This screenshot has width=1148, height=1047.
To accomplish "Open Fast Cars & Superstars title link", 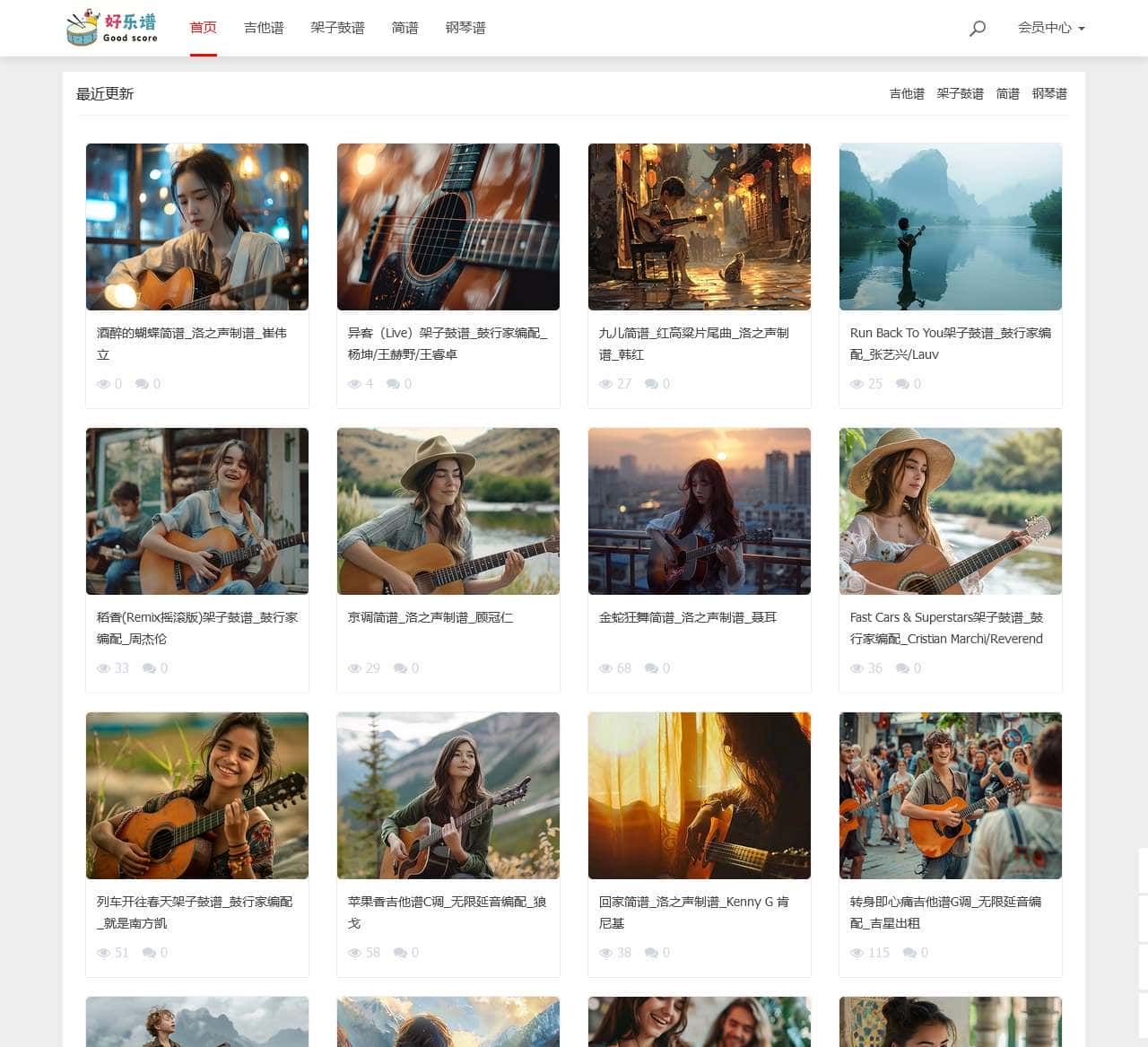I will pos(946,628).
